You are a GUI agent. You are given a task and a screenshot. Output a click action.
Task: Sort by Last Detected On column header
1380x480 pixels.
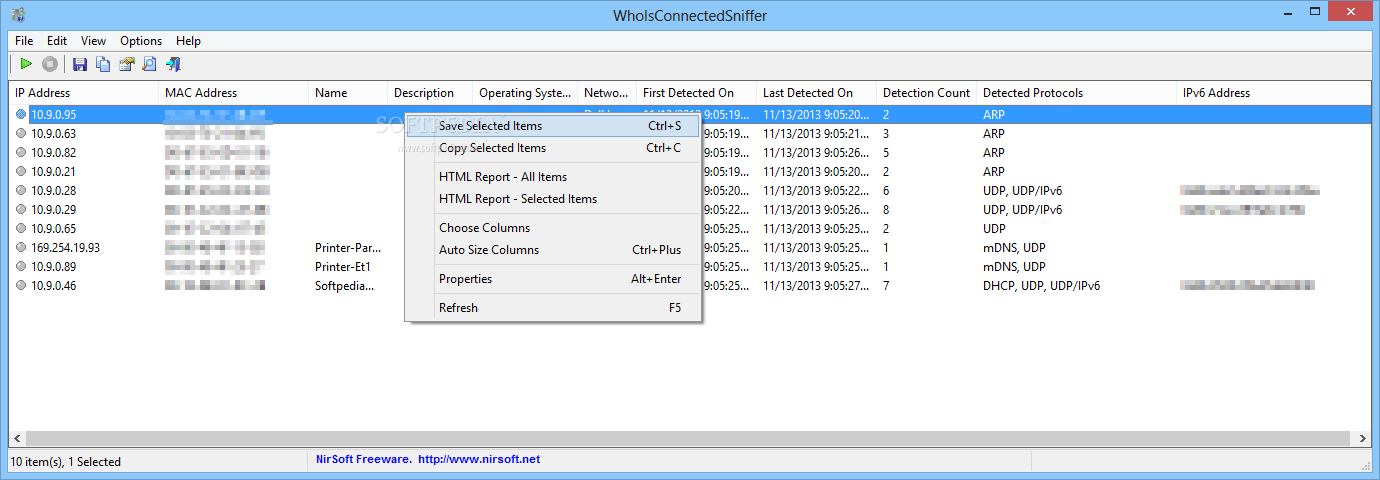[816, 93]
